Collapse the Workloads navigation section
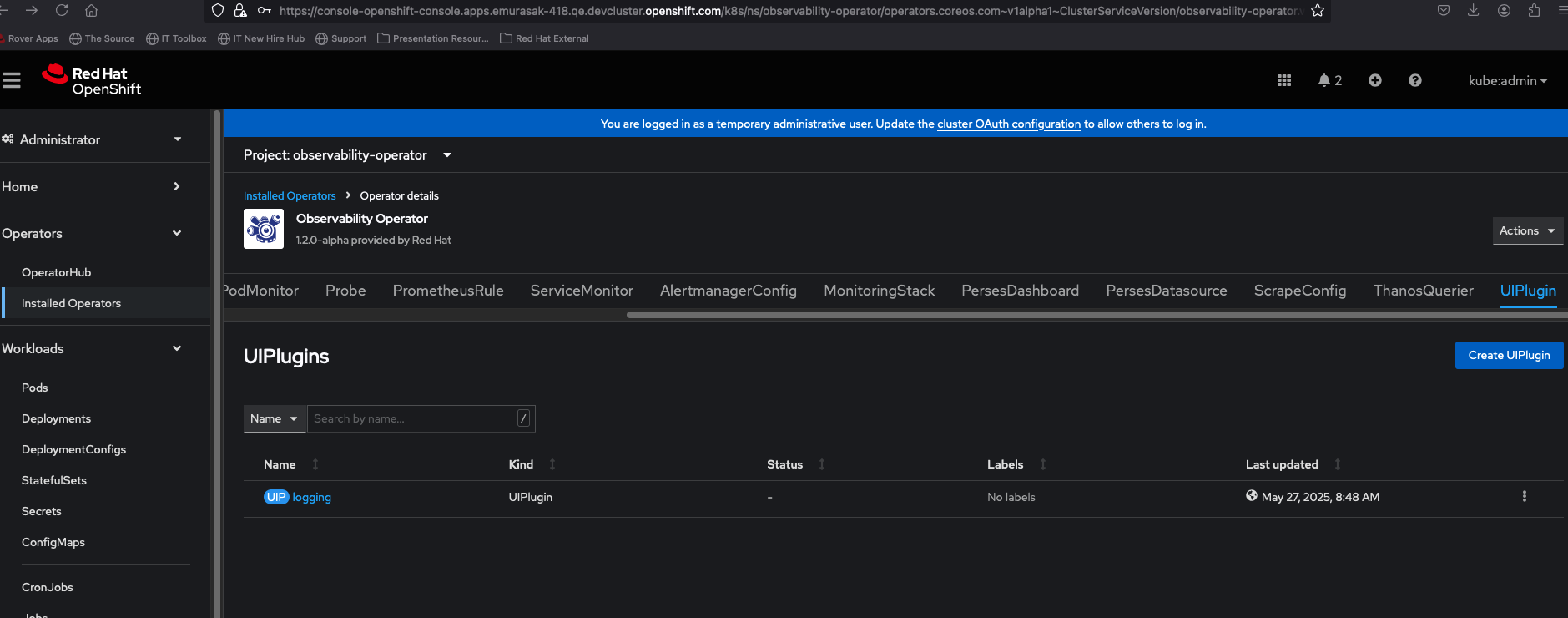Screen dimensions: 1568x618 [x=92, y=348]
